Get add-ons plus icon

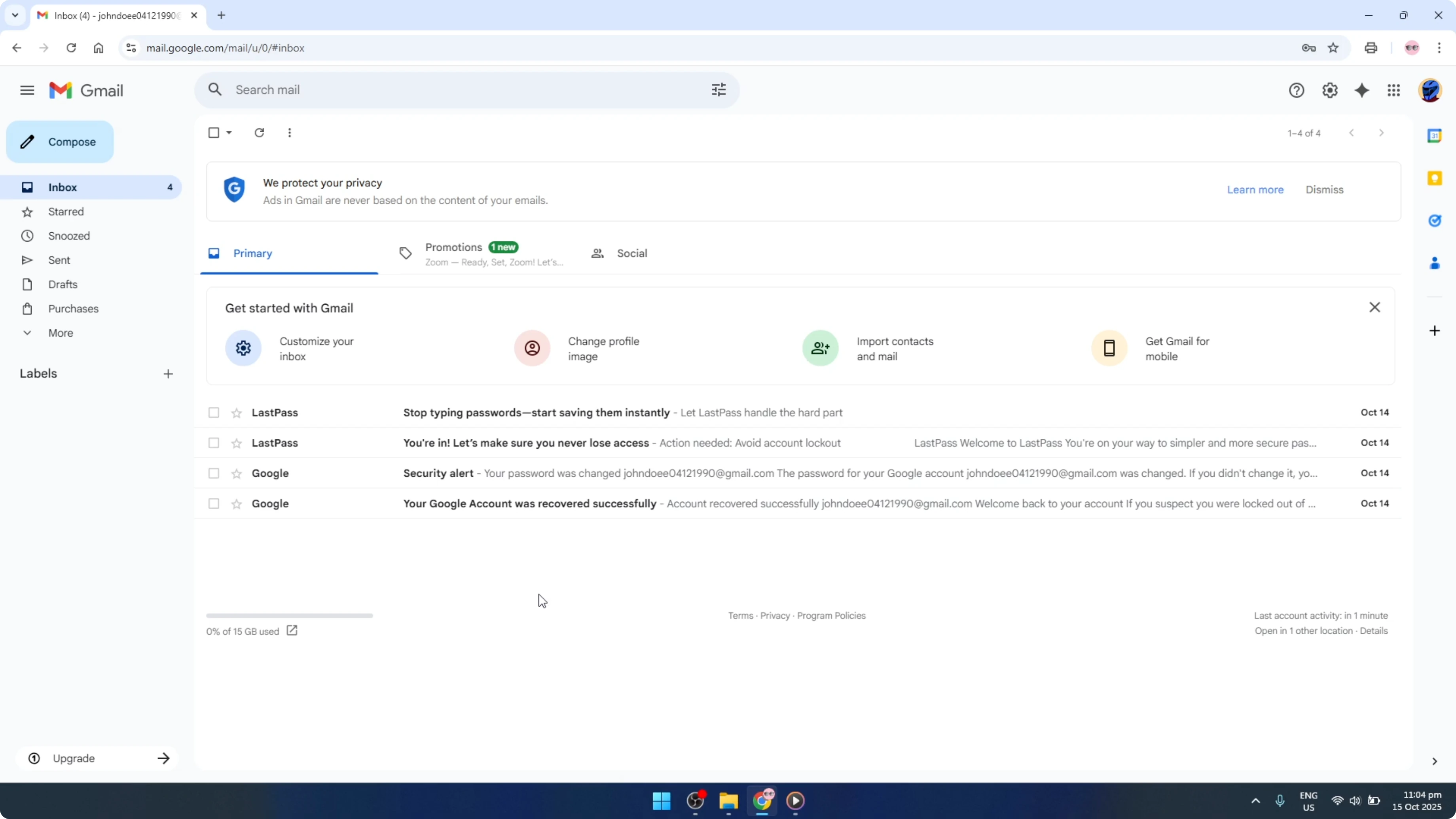(1434, 331)
